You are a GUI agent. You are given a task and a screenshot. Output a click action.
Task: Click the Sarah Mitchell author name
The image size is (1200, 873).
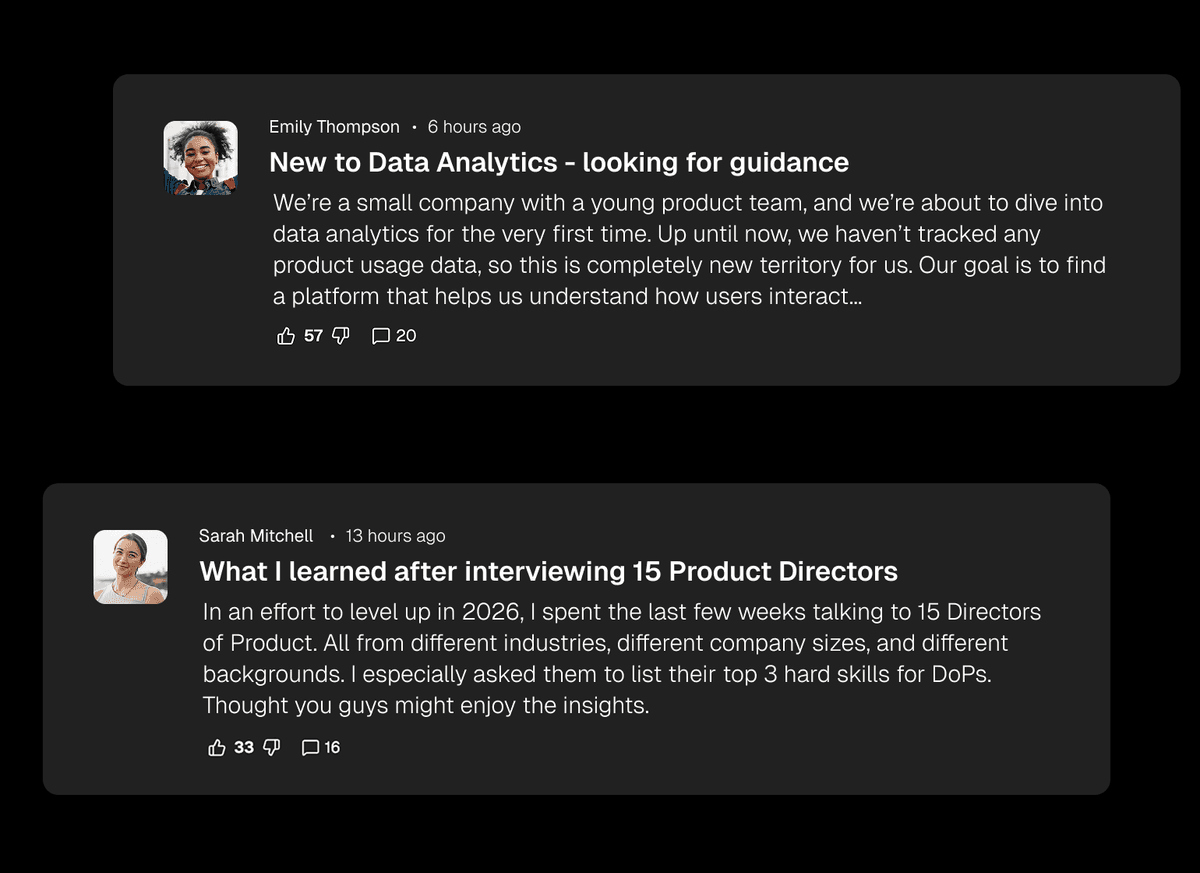tap(256, 536)
